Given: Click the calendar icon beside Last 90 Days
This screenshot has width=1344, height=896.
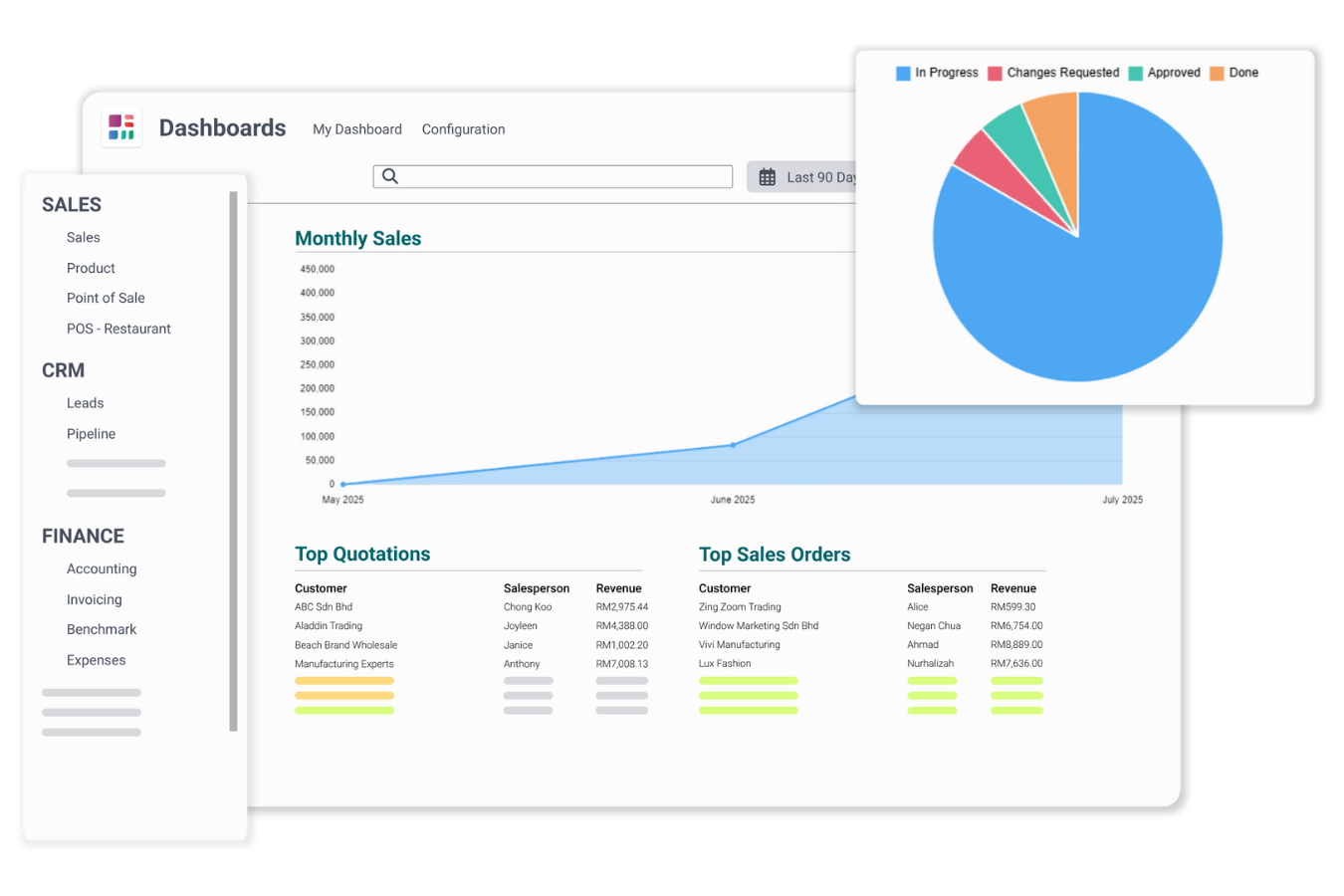Looking at the screenshot, I should click(x=768, y=177).
